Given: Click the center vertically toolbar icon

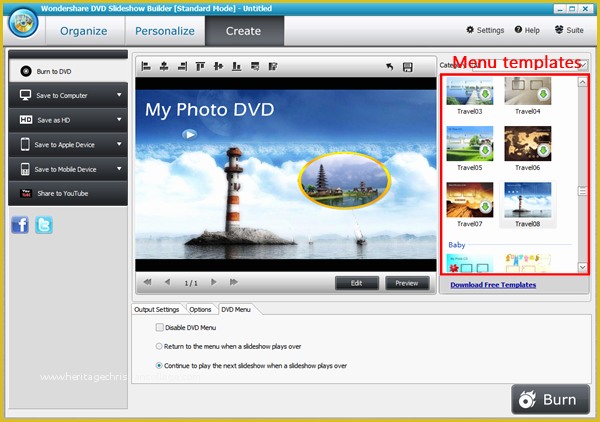Looking at the screenshot, I should [218, 67].
